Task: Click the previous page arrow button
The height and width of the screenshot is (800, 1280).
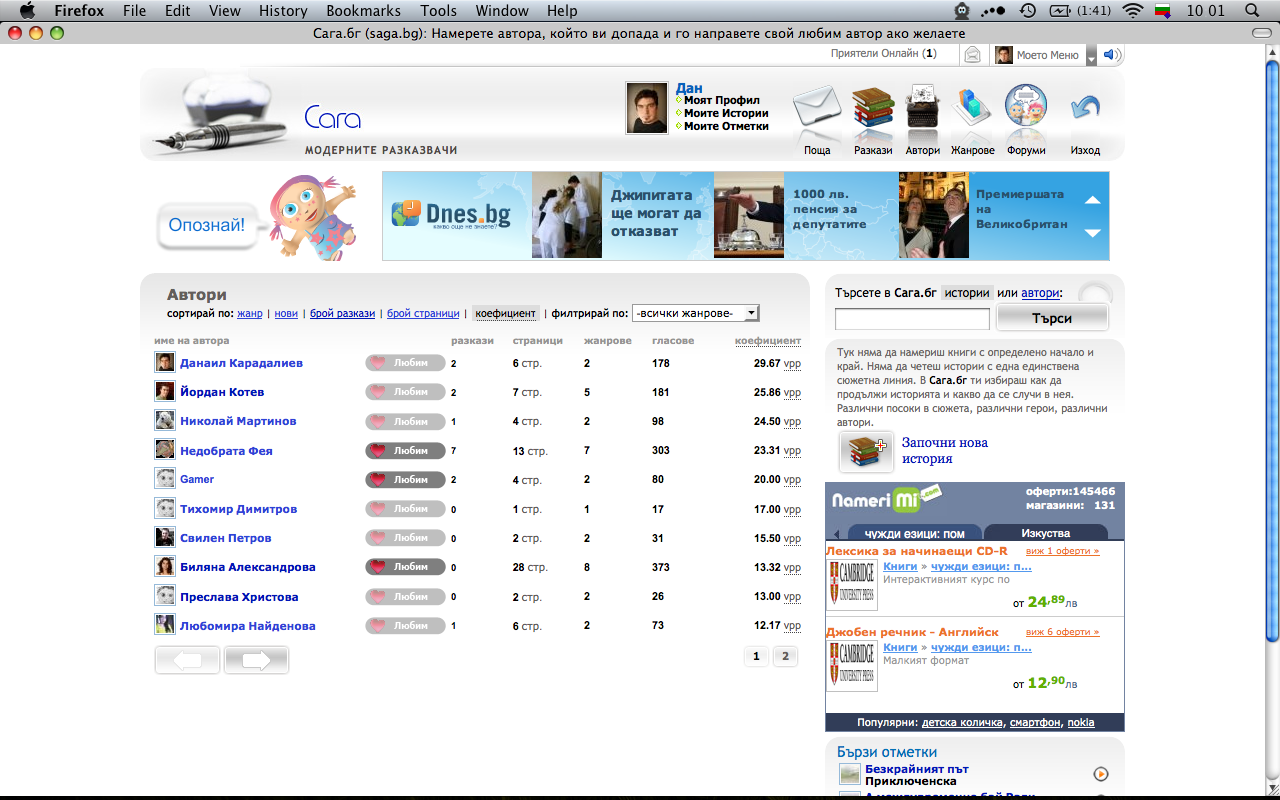Action: pyautogui.click(x=187, y=660)
